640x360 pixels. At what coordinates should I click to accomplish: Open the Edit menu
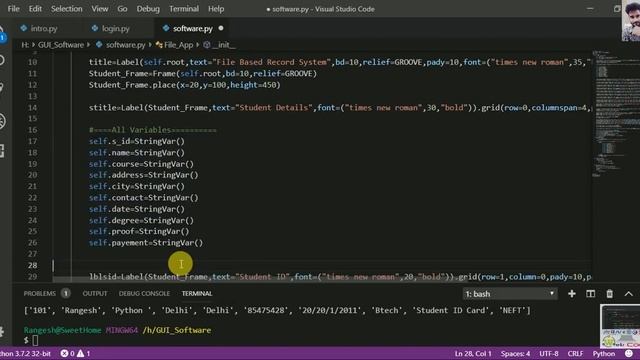click(35, 9)
